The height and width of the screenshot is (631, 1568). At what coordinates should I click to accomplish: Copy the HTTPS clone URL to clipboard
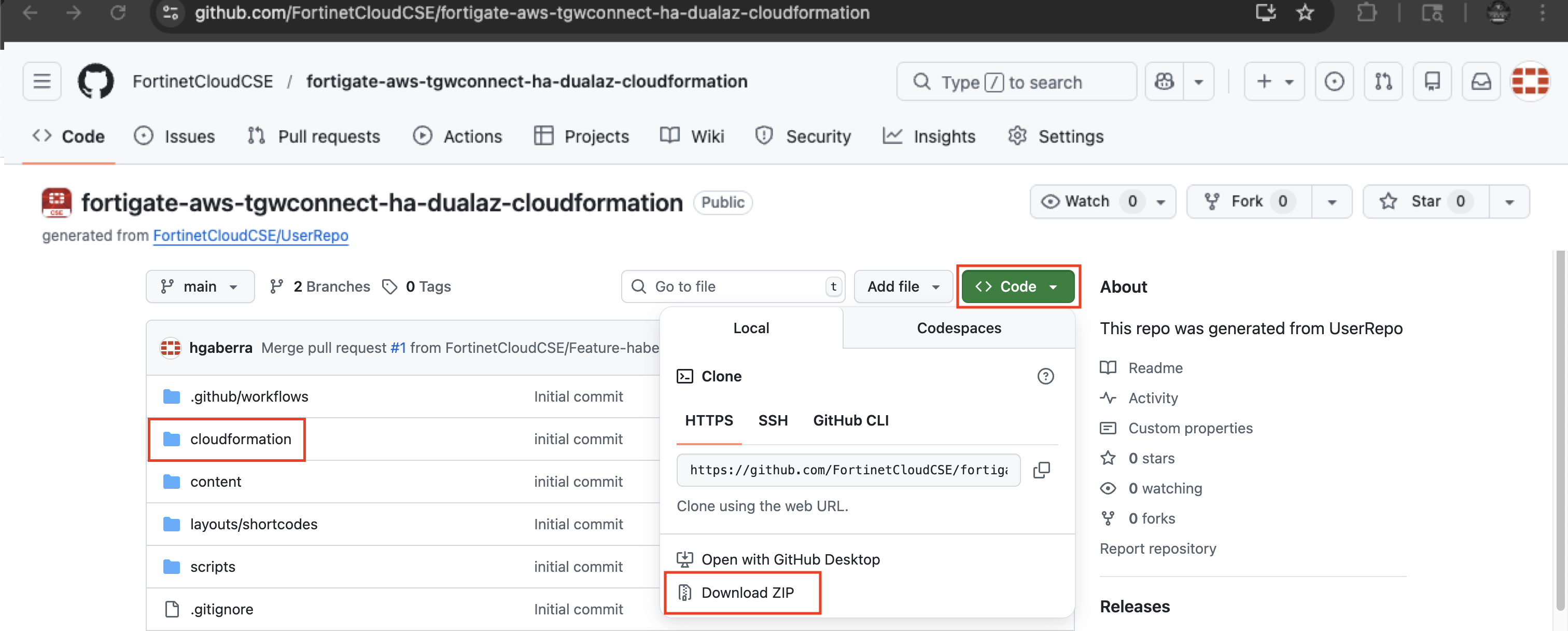[x=1042, y=470]
